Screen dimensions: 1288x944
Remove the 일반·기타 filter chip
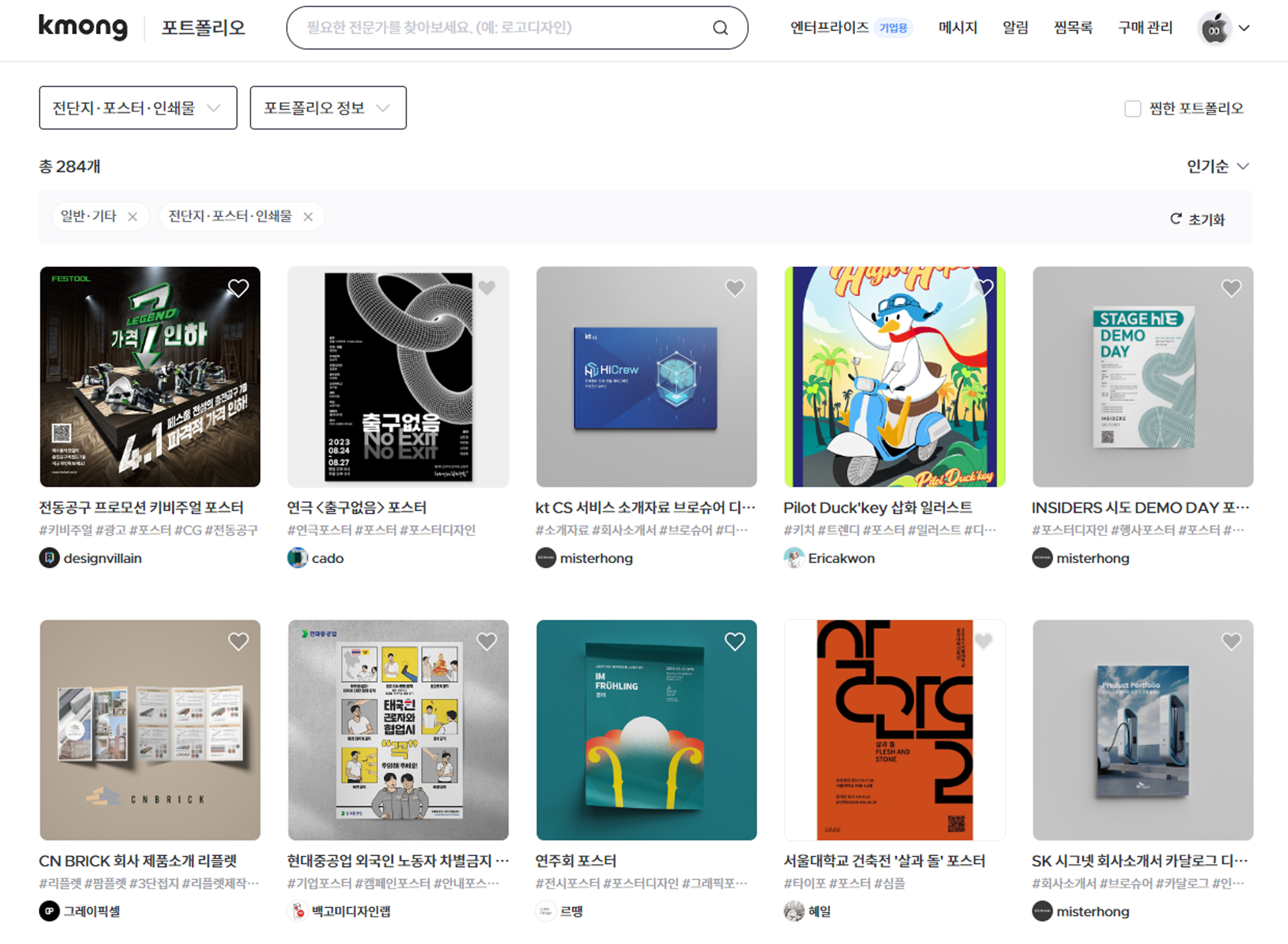coord(132,217)
